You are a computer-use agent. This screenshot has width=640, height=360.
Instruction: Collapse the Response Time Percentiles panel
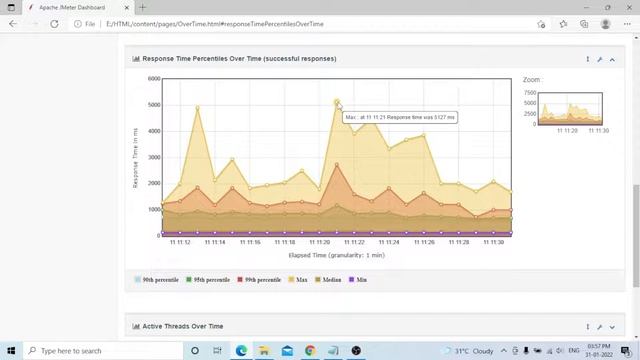(x=612, y=60)
